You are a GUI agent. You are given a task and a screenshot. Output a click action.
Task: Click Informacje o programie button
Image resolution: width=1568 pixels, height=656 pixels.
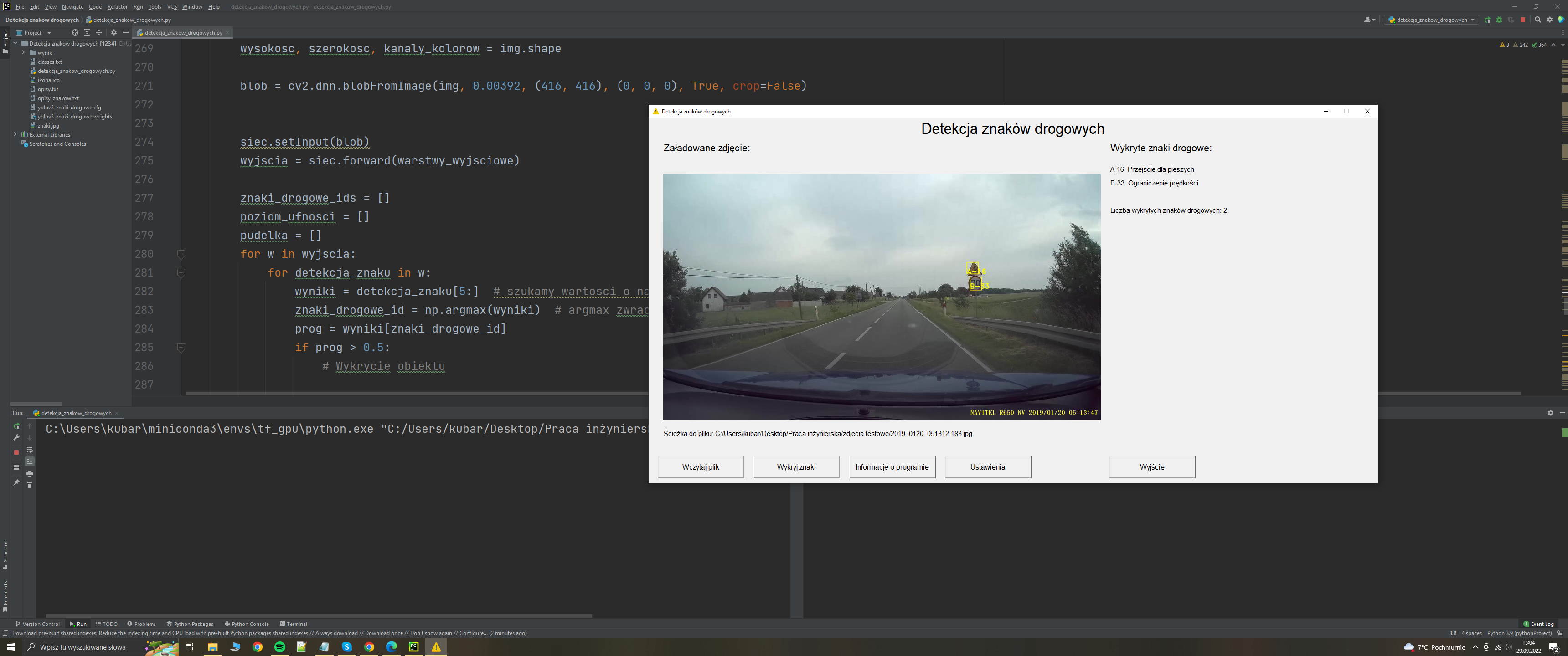892,467
